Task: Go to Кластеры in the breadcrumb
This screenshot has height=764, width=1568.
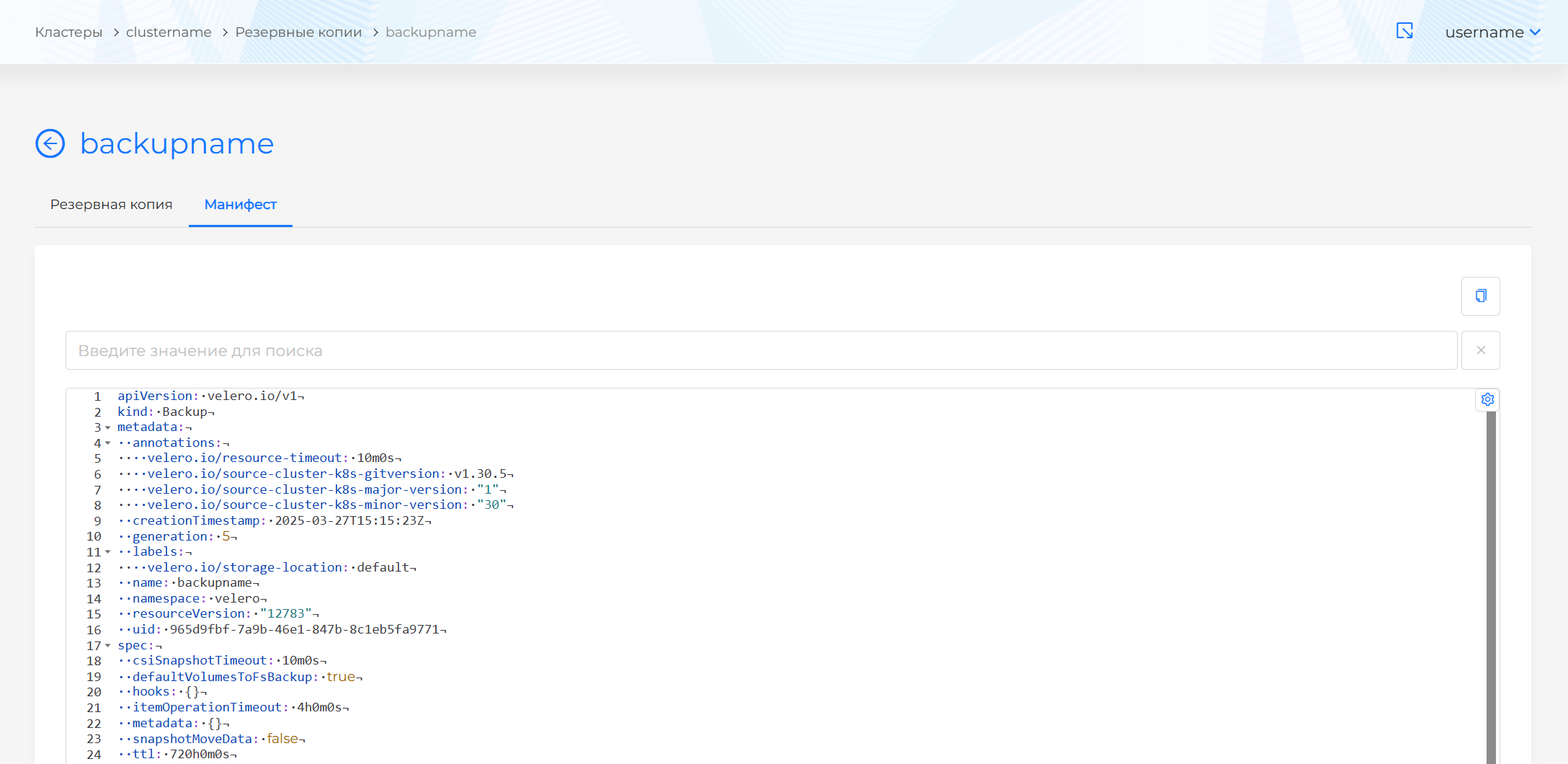Action: (68, 32)
